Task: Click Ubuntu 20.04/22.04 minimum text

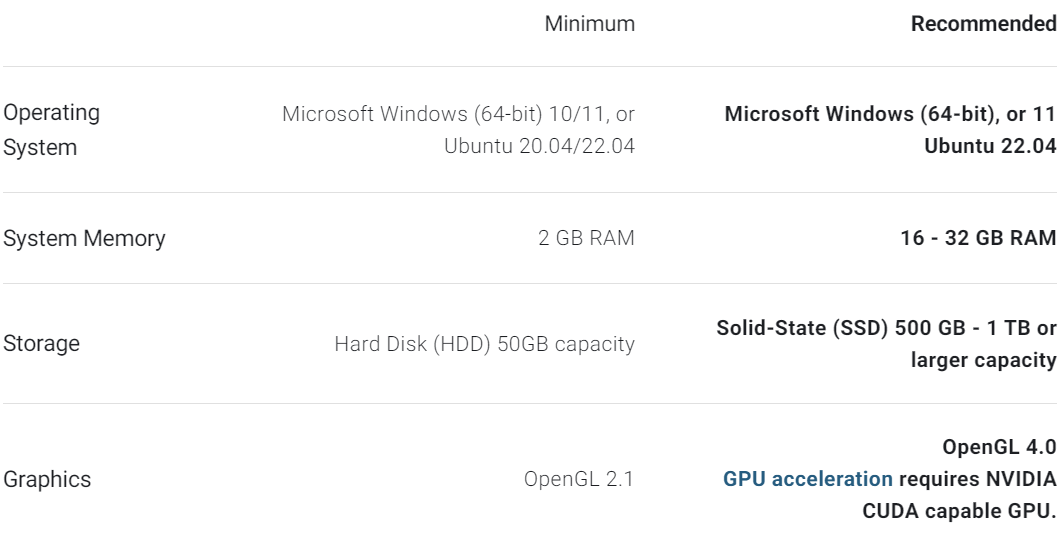Action: pos(540,146)
